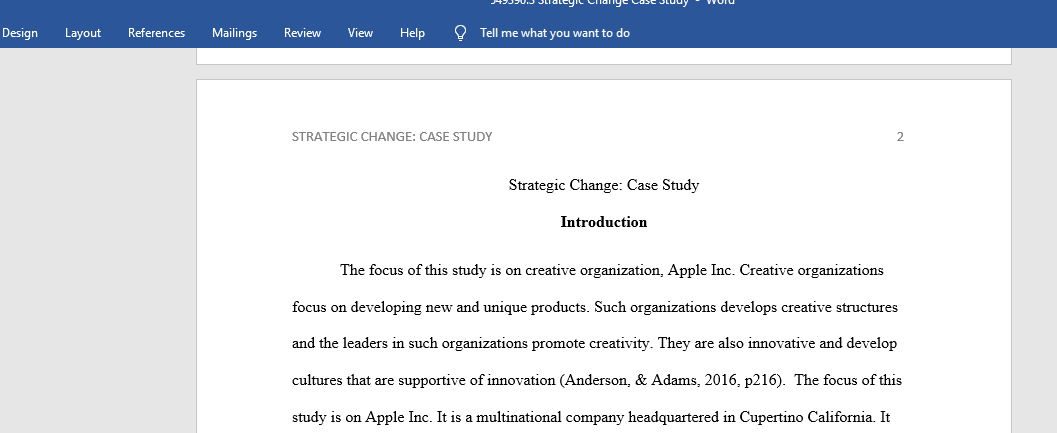Open the Help tab
This screenshot has height=433, width=1057.
412,33
